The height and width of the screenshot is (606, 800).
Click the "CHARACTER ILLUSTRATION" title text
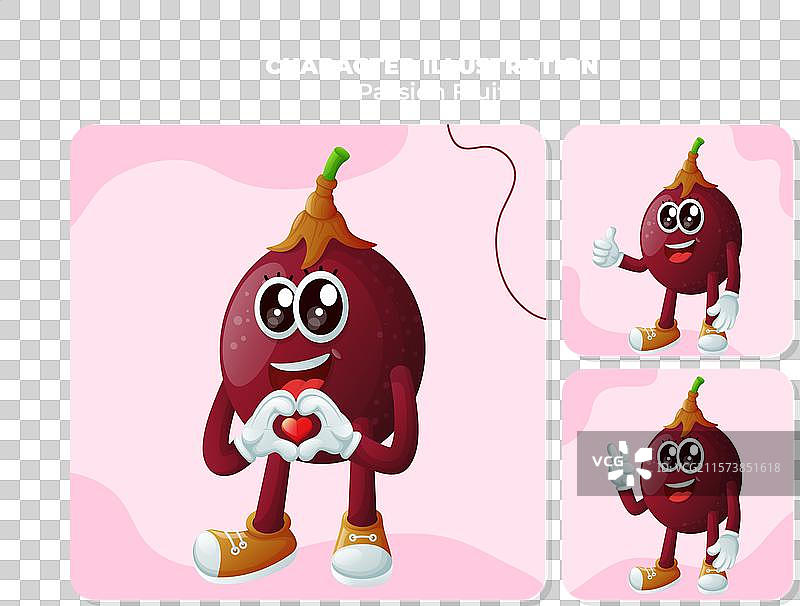click(x=431, y=67)
